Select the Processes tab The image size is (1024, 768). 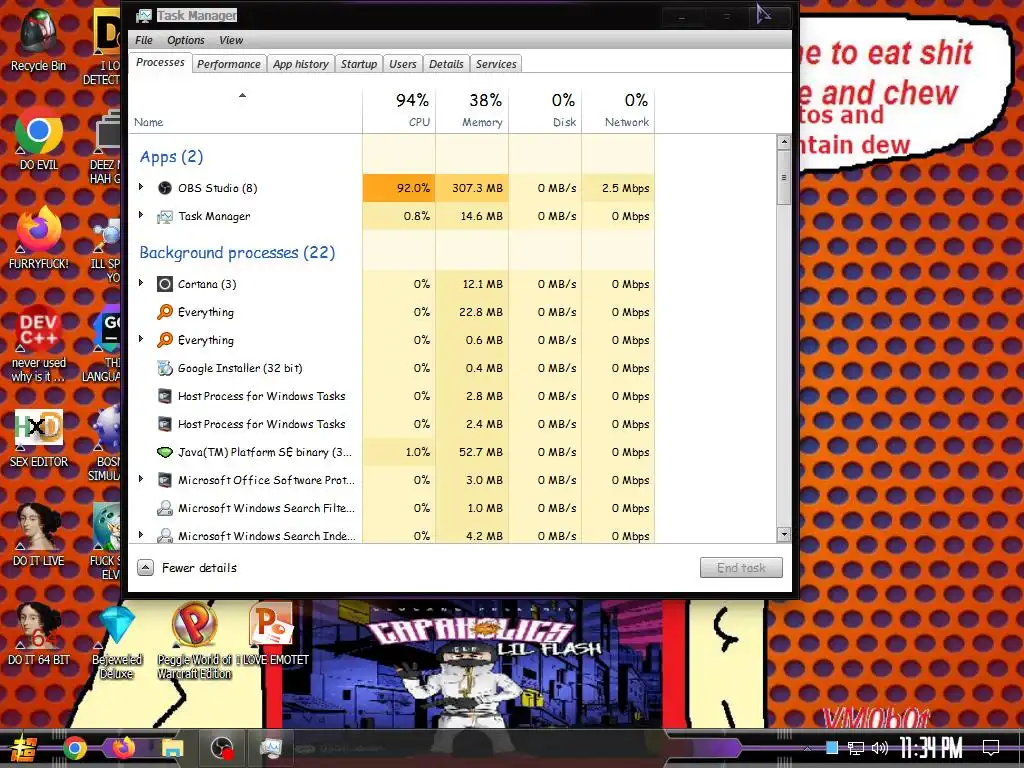(x=160, y=63)
